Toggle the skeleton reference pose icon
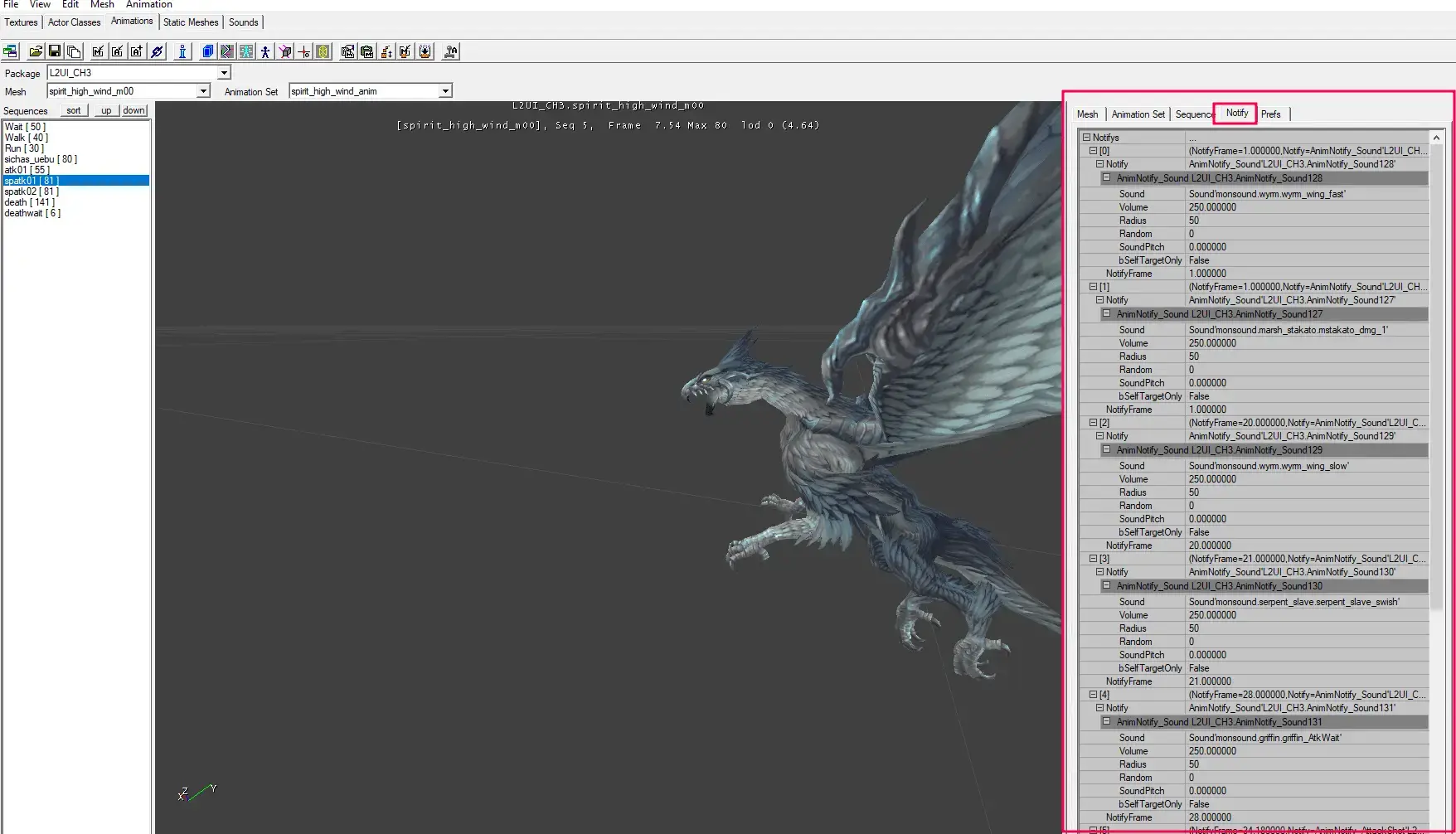This screenshot has width=1456, height=834. [x=246, y=51]
